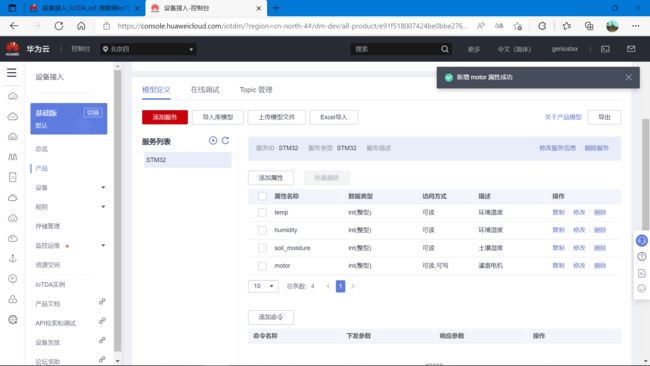Open IoTDA实例 in sidebar
Viewport: 650px width, 366px height.
tap(50, 284)
